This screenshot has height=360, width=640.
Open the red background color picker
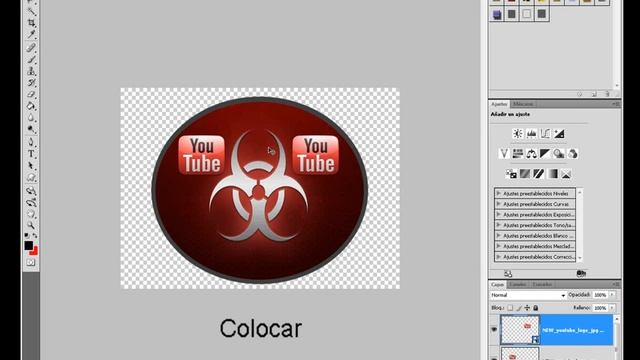point(35,251)
